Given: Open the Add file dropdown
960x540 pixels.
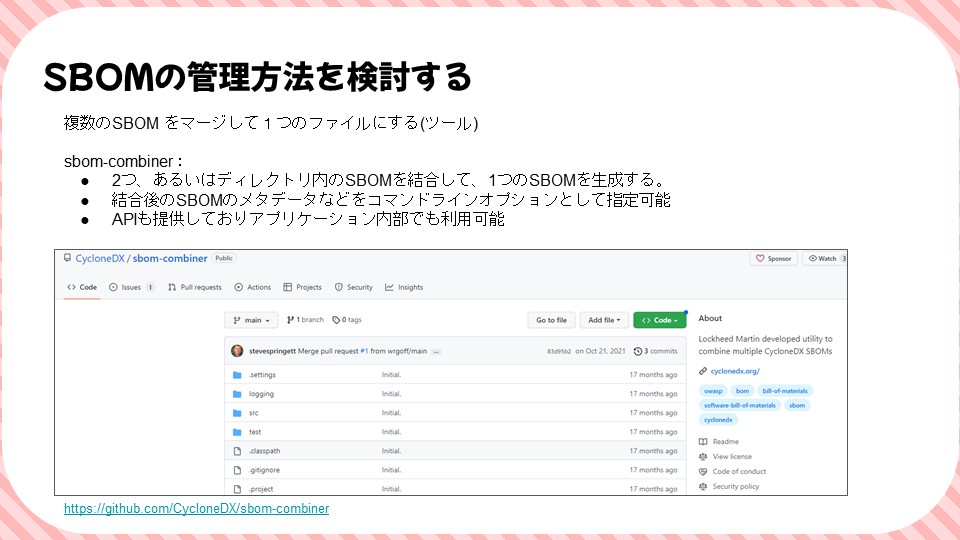Looking at the screenshot, I should 604,320.
